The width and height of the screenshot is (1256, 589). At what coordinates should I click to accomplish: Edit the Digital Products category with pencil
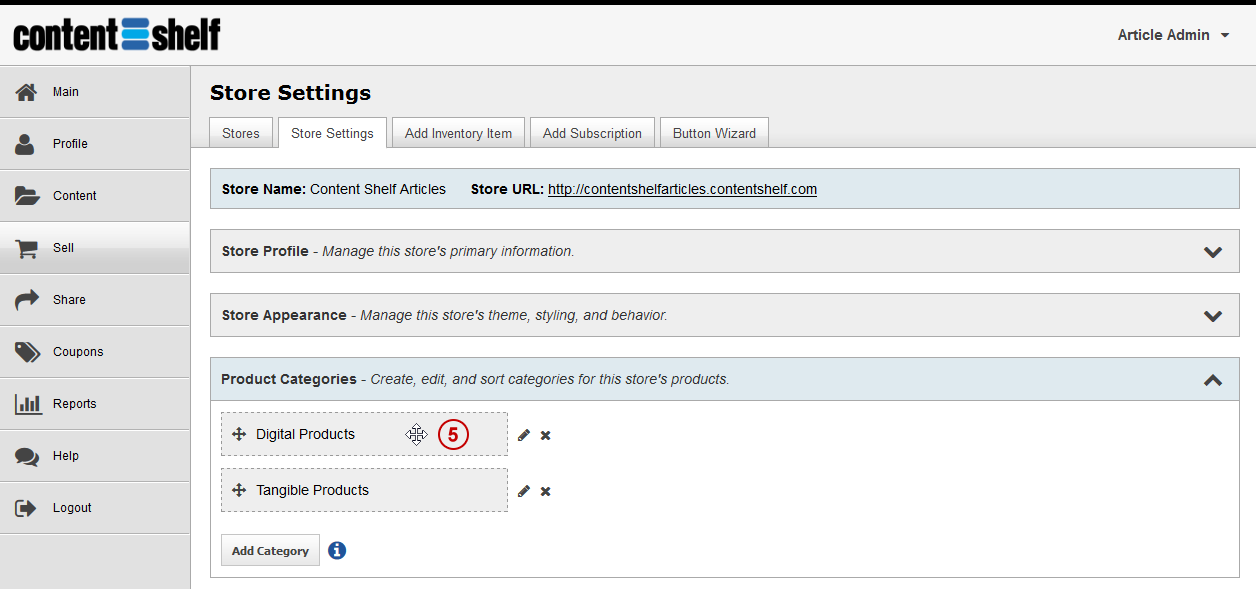click(x=524, y=435)
